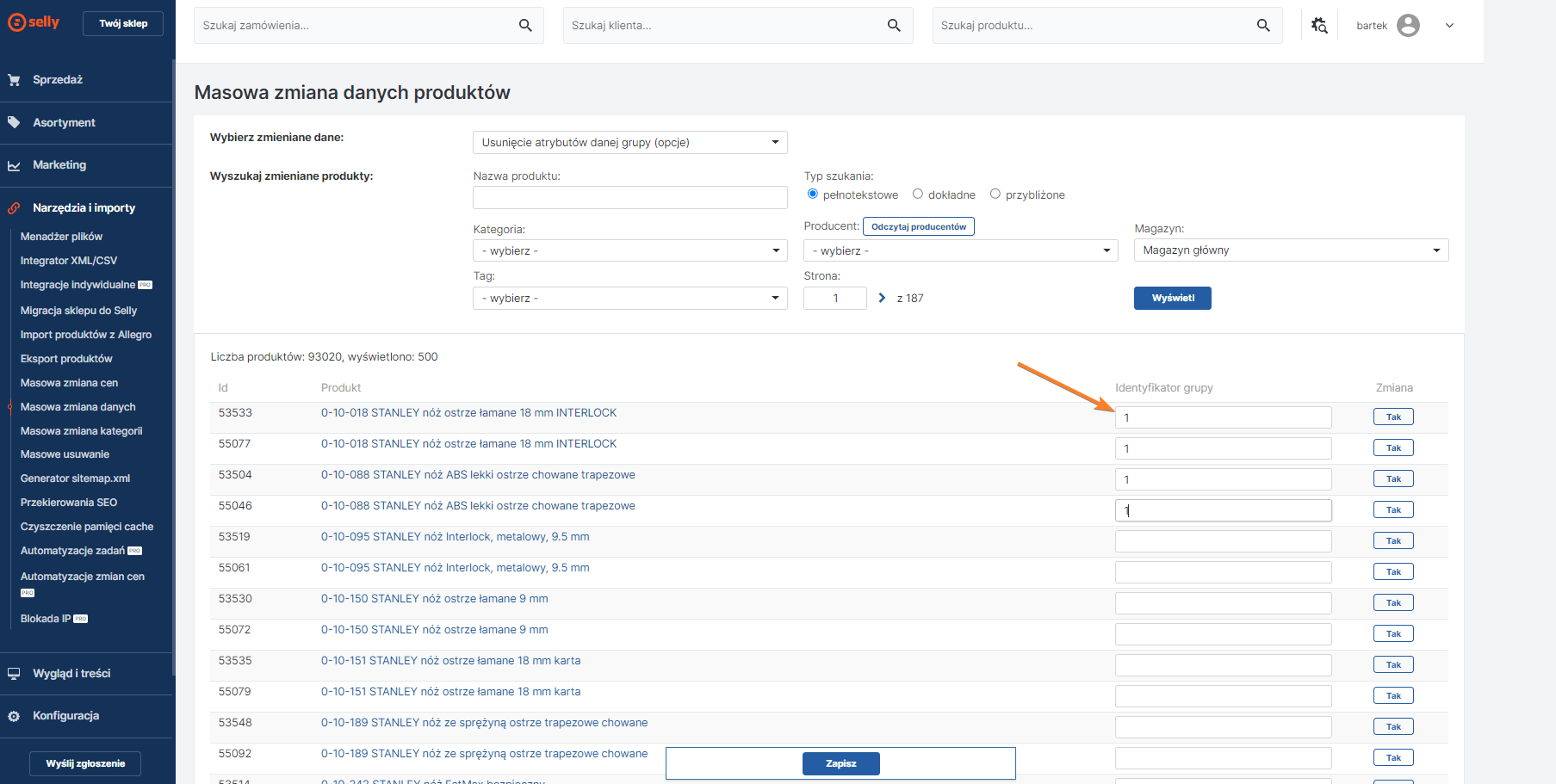
Task: Open the Kategoria dropdown
Action: pos(629,250)
